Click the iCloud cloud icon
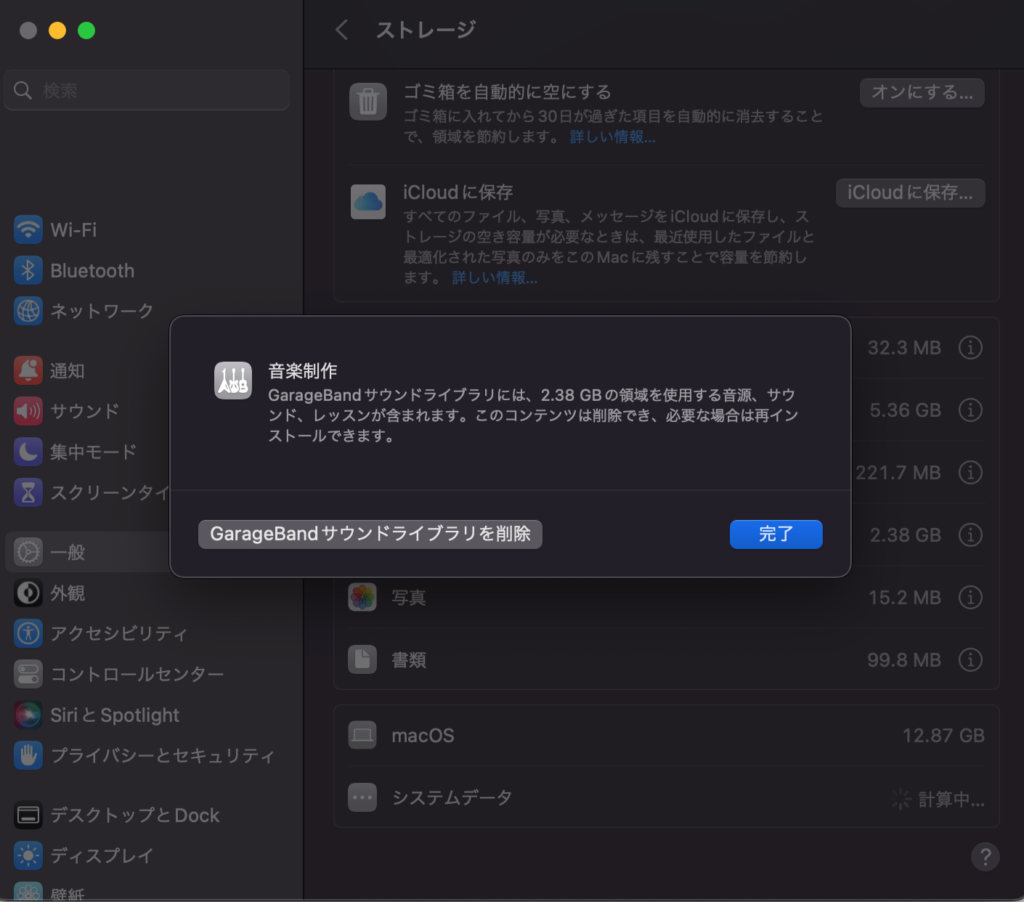1024x902 pixels. (368, 201)
